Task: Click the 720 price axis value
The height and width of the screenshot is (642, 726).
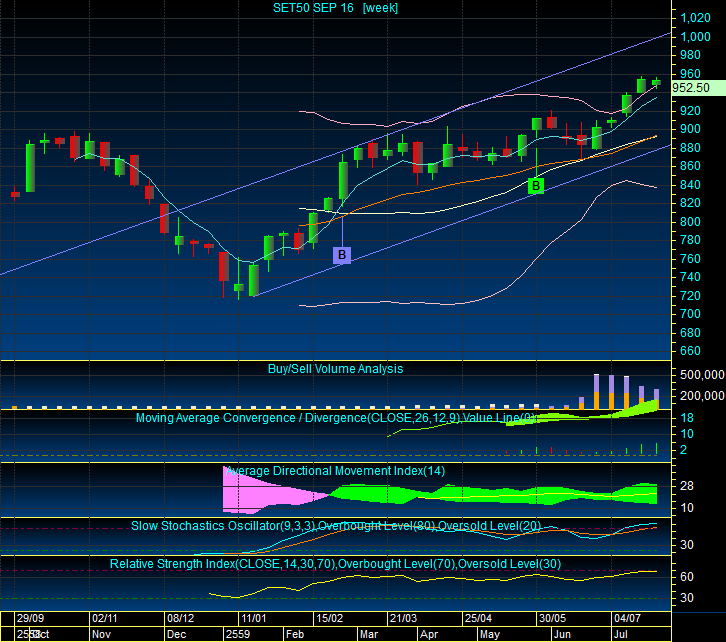Action: 690,296
